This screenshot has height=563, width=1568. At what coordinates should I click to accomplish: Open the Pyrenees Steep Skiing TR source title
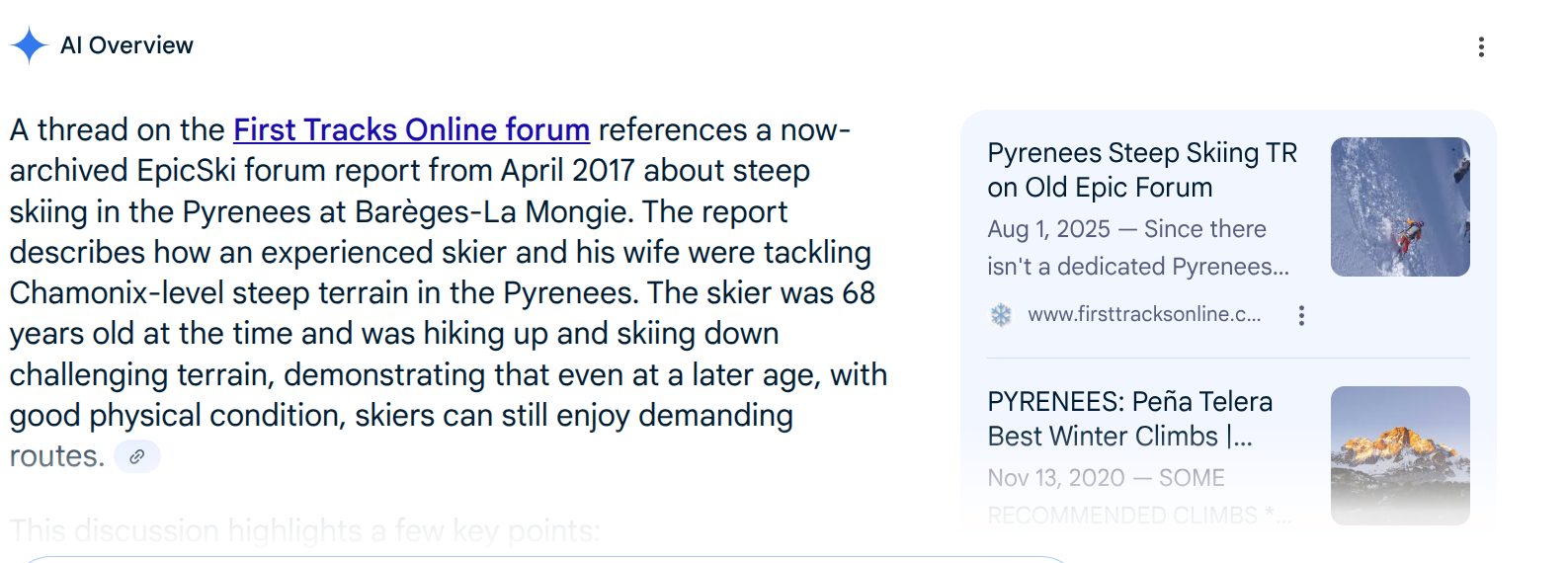tap(1142, 170)
